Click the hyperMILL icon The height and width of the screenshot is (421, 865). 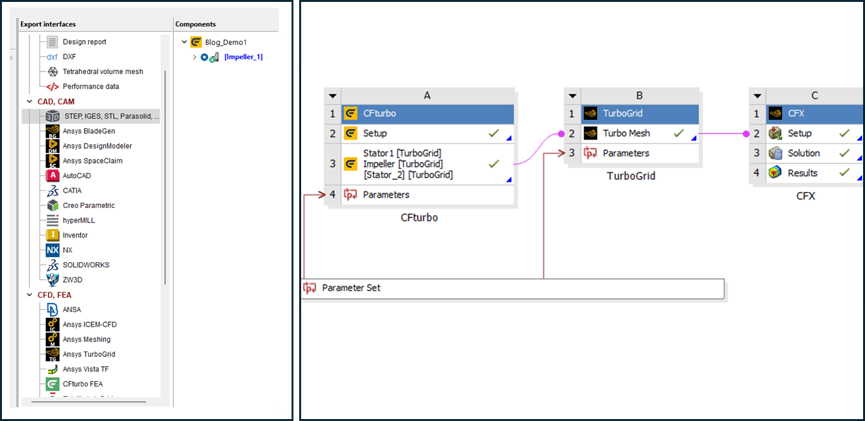(52, 221)
